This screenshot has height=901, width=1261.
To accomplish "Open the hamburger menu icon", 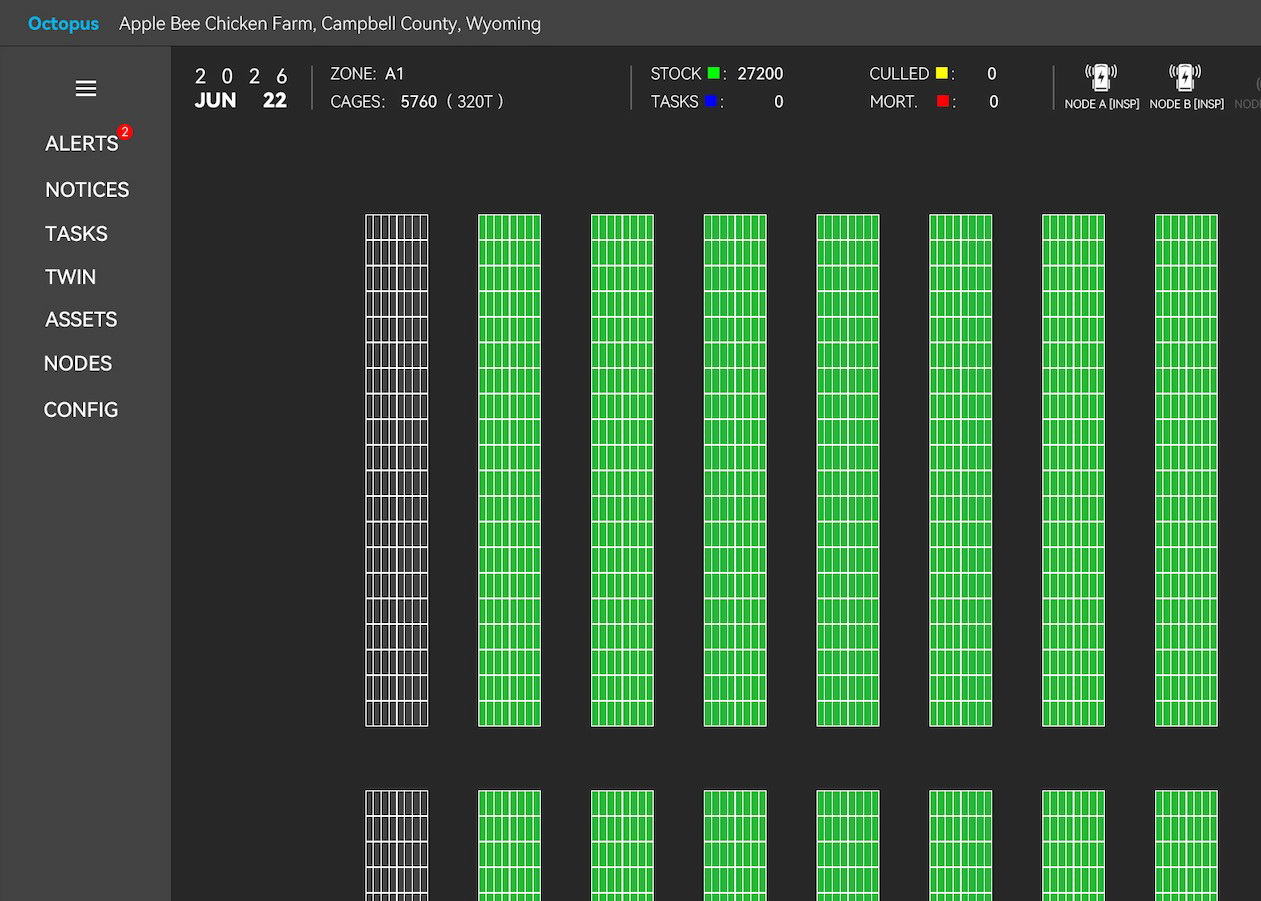I will [x=86, y=88].
